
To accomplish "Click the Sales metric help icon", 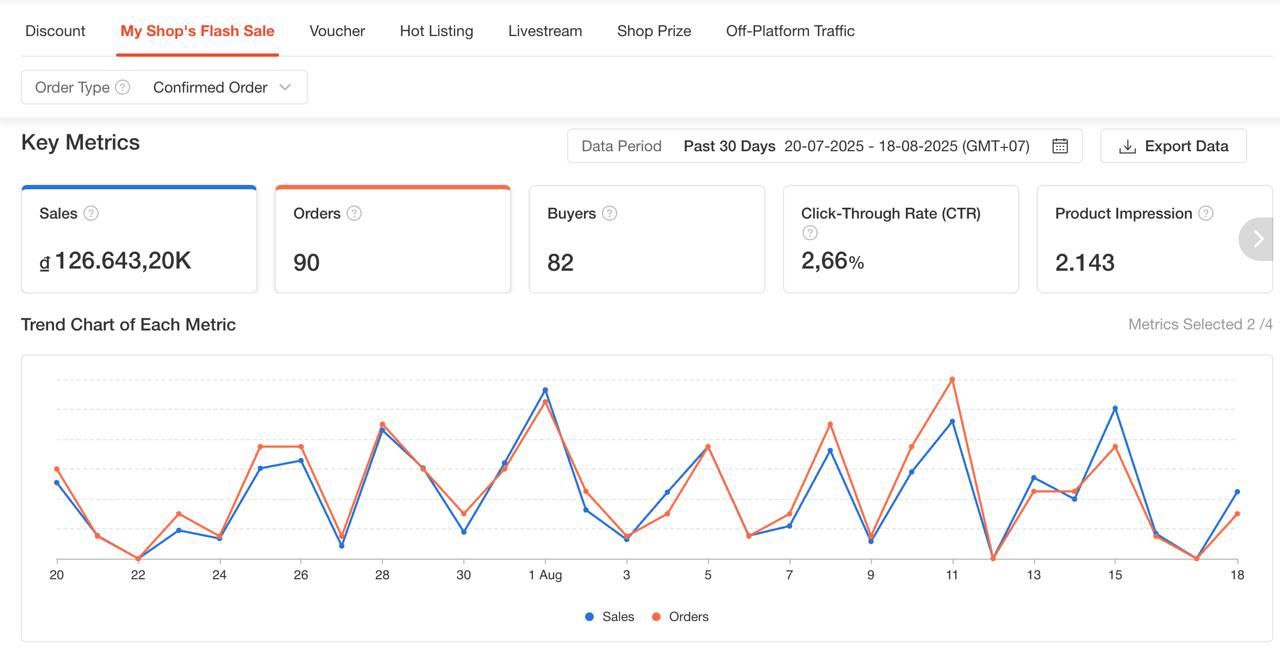I will (x=91, y=213).
